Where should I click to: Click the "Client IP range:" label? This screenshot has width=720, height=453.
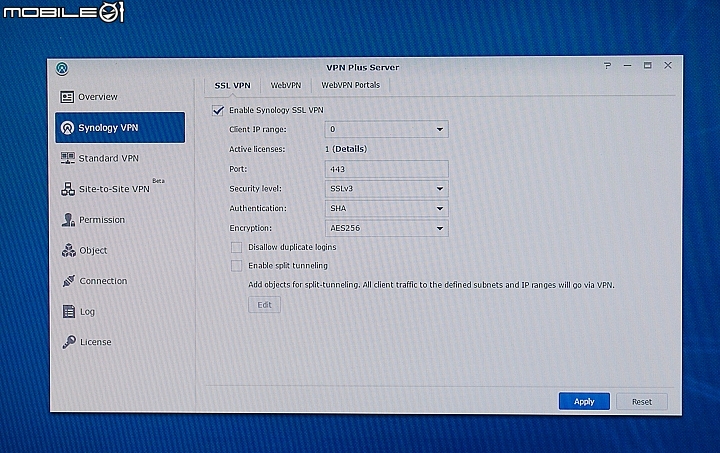tap(258, 129)
